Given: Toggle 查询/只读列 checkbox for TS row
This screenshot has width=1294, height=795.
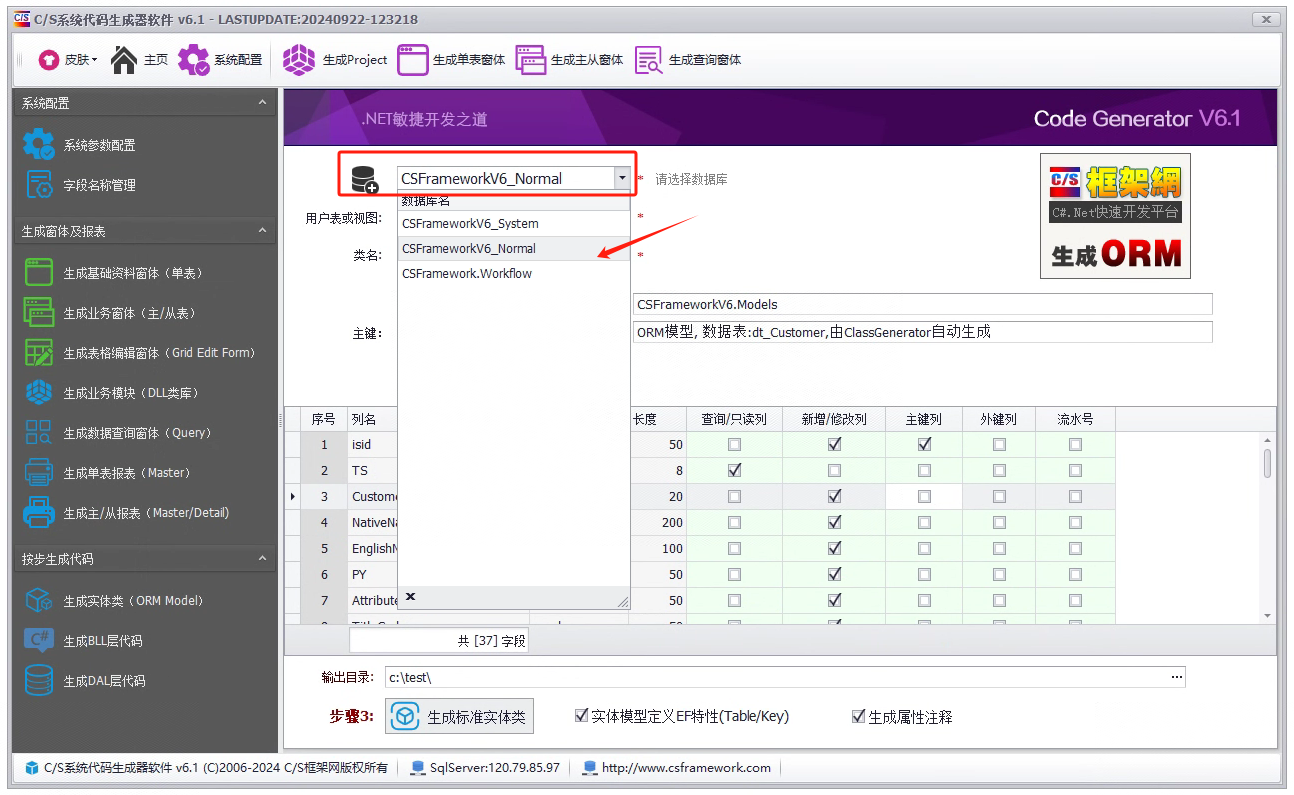Looking at the screenshot, I should click(735, 470).
